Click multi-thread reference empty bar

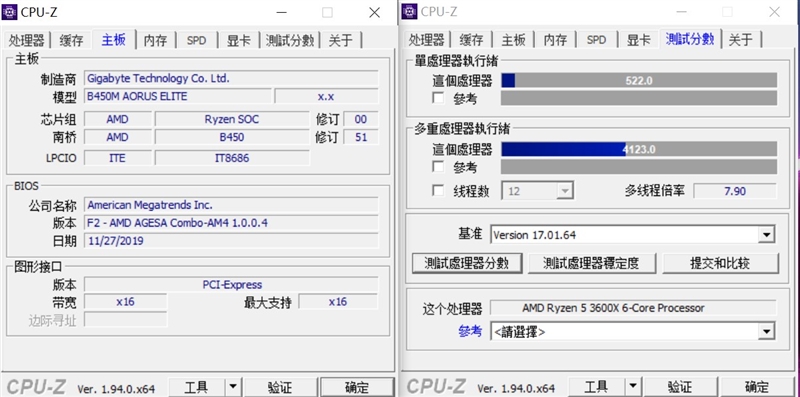(639, 166)
